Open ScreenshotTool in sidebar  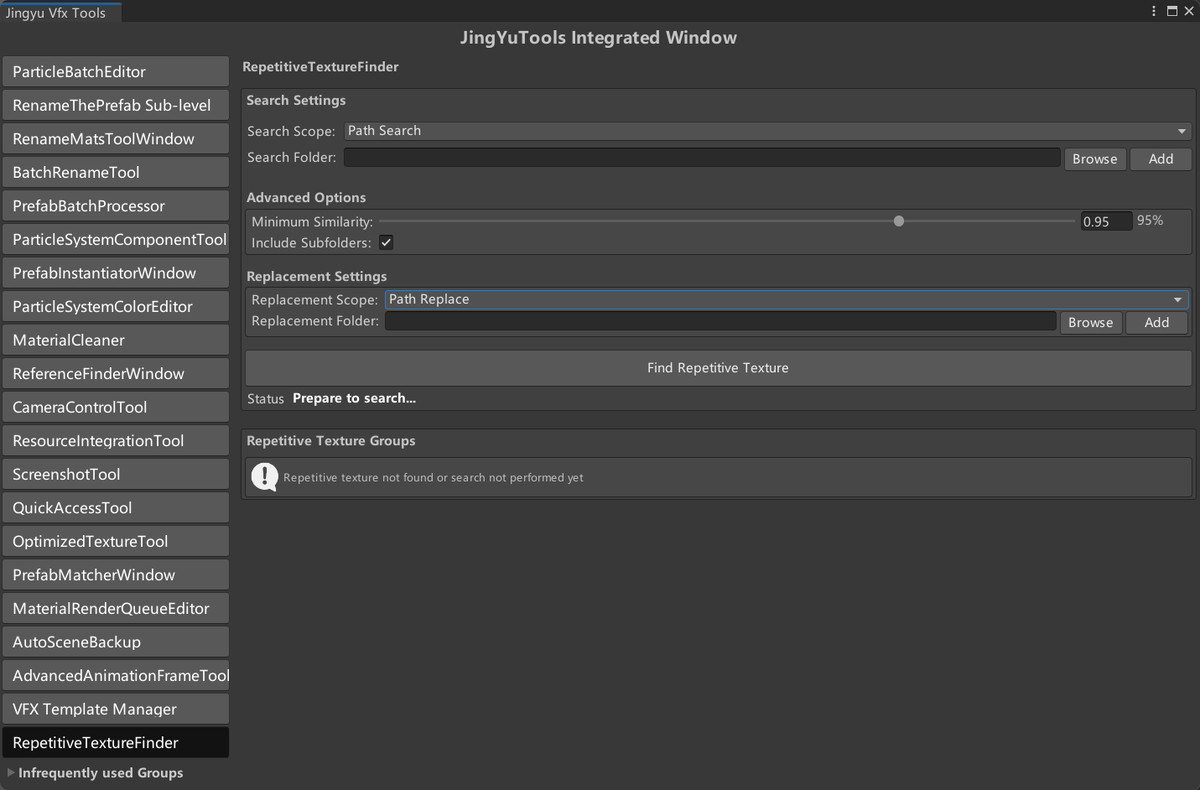[x=115, y=474]
